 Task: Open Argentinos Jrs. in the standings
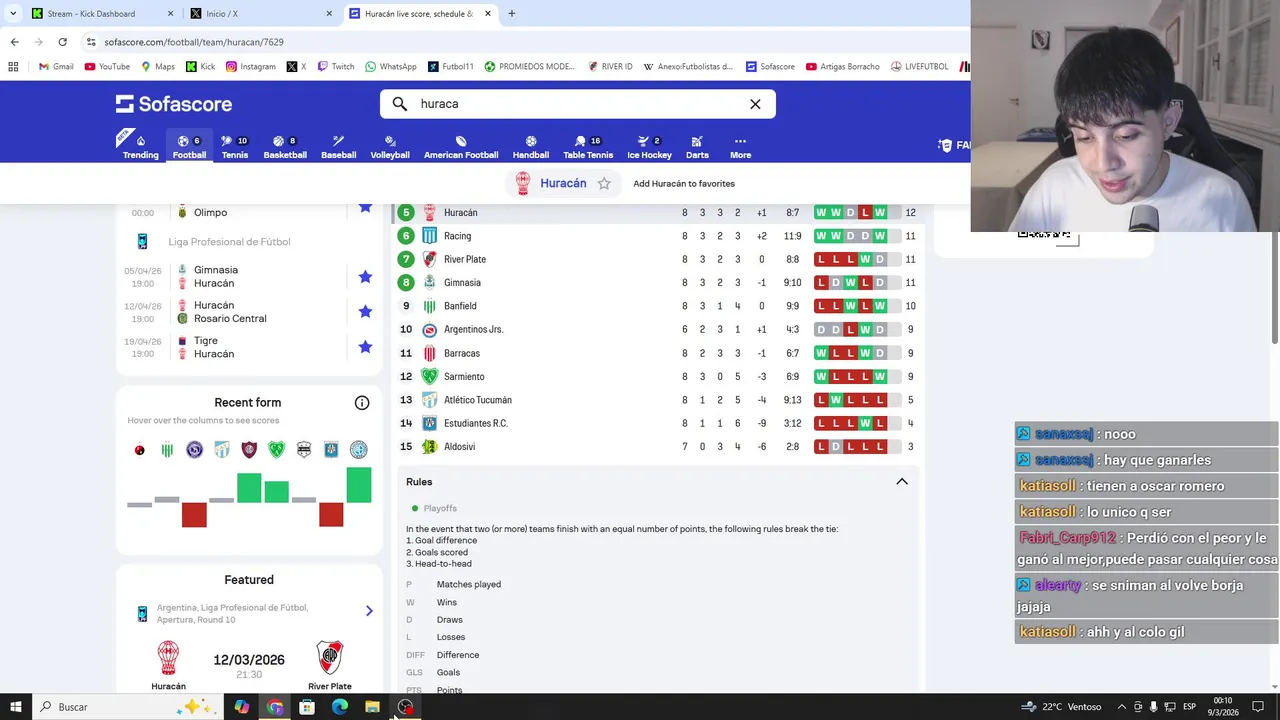tap(658, 329)
